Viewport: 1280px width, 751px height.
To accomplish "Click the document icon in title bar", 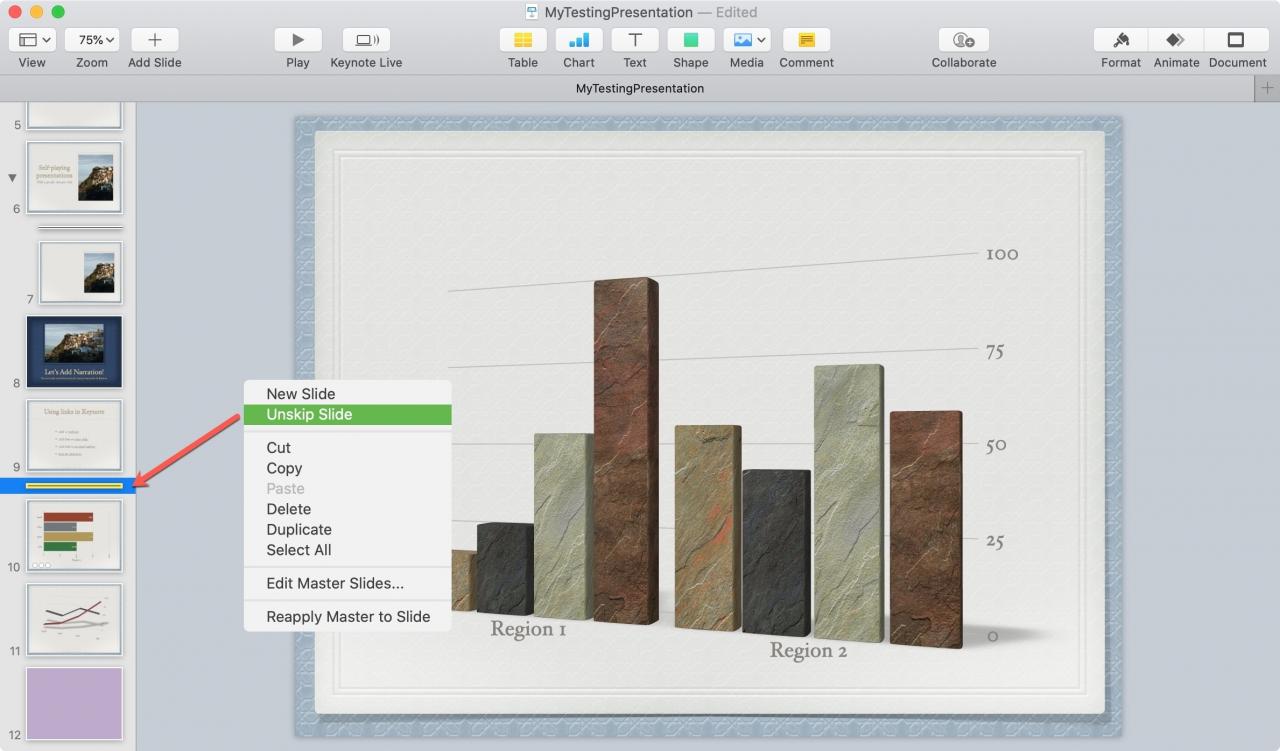I will pos(532,12).
